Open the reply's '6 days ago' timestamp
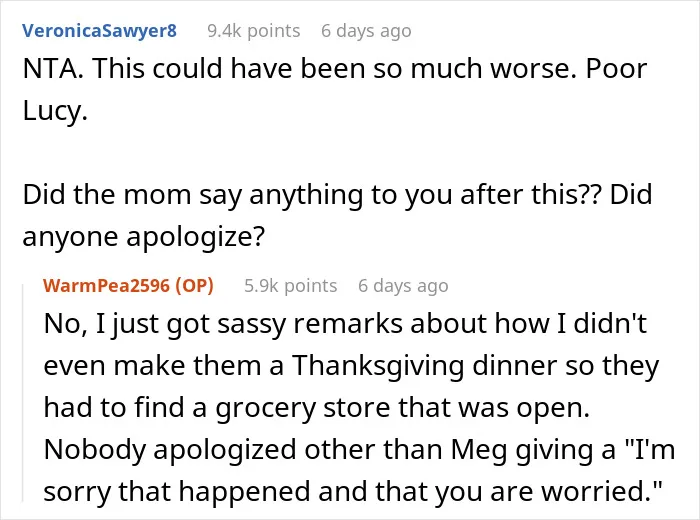The image size is (700, 520). tap(403, 285)
